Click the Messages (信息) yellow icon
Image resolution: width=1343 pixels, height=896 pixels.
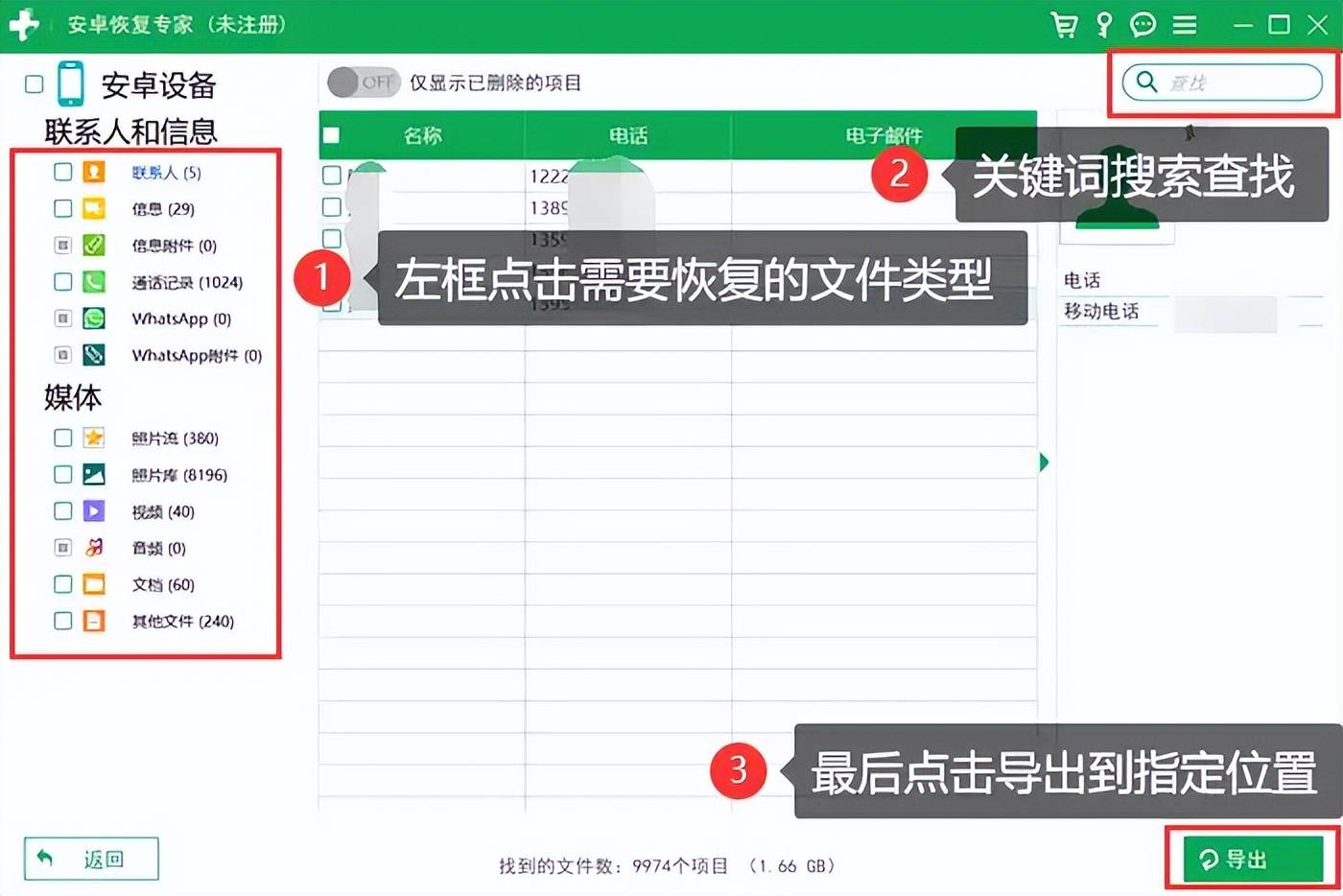93,208
